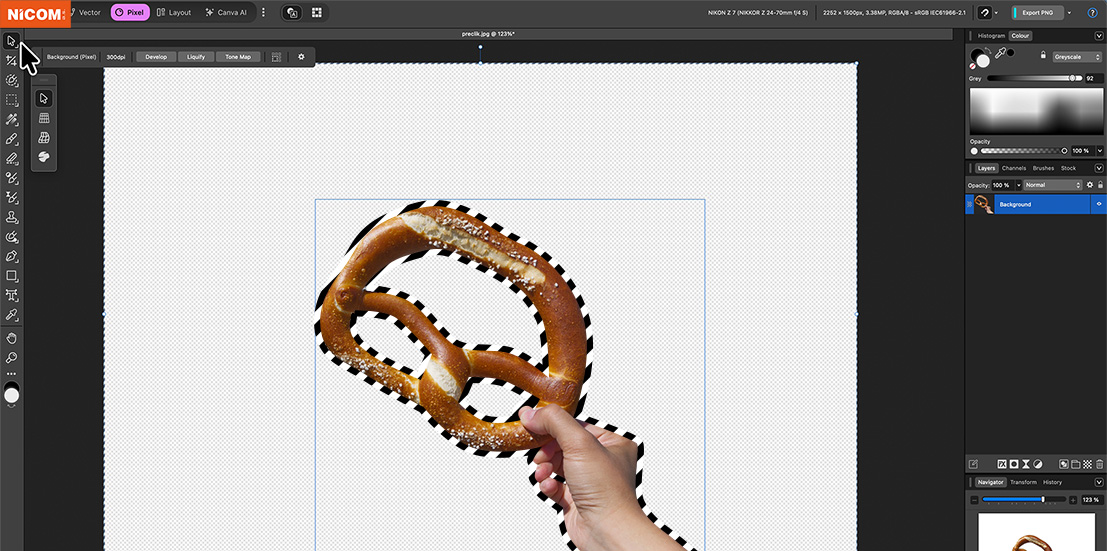
Task: Expand colour Opacity value dropdown arrow
Action: tap(1098, 150)
